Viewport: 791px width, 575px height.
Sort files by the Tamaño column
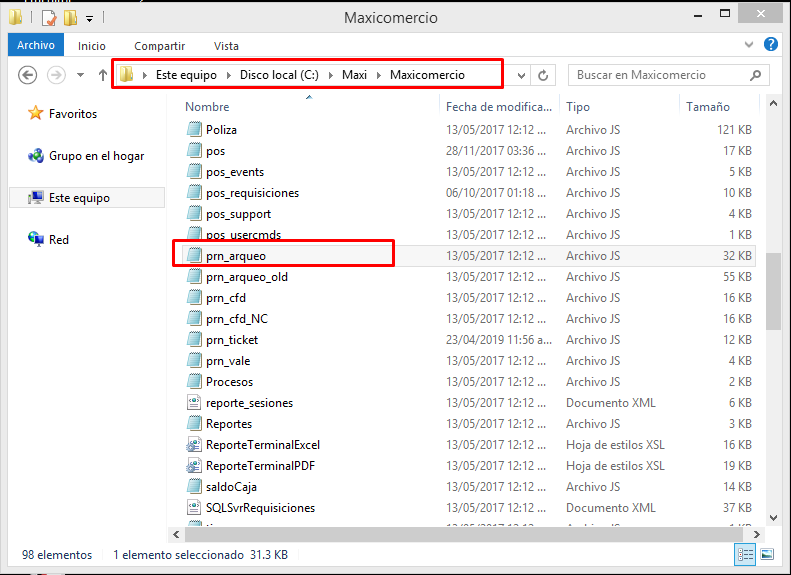[x=707, y=106]
